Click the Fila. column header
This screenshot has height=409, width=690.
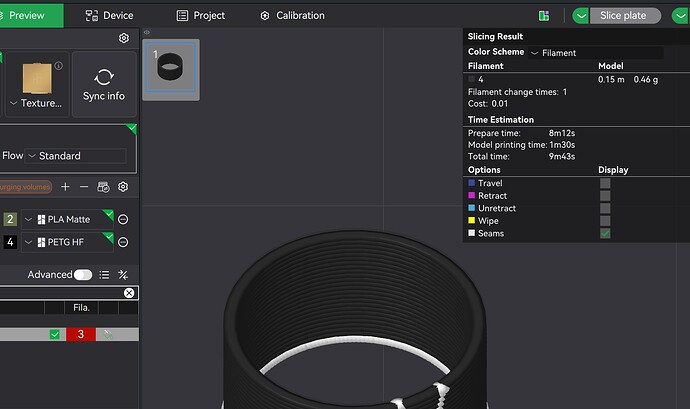pos(81,308)
